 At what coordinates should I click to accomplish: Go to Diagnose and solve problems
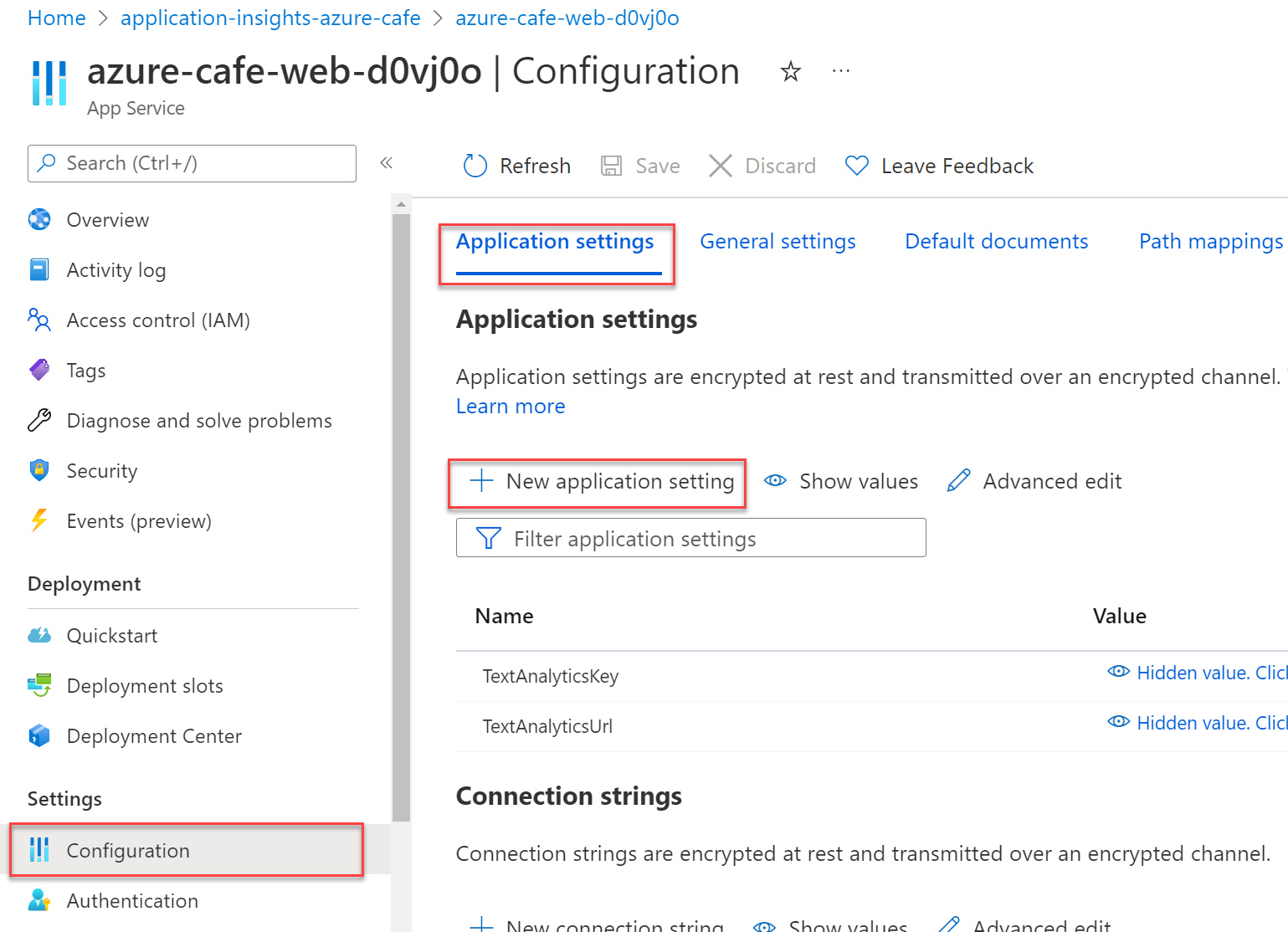point(198,421)
